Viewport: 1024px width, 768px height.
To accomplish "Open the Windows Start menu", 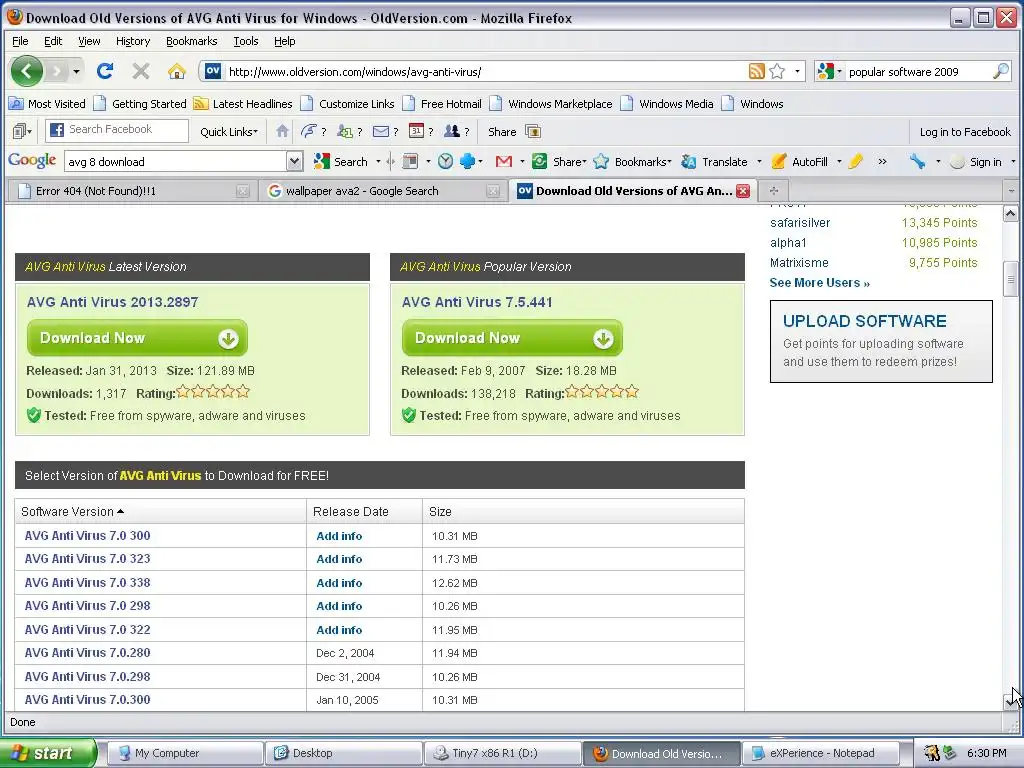I will 48,753.
